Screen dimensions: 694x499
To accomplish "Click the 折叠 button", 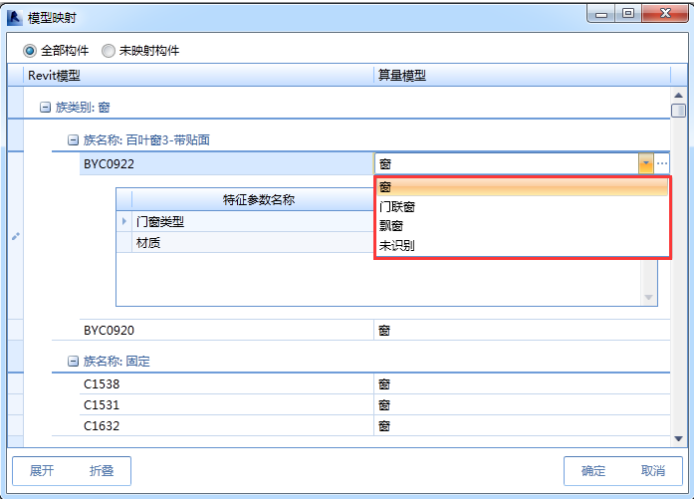I will tap(102, 471).
